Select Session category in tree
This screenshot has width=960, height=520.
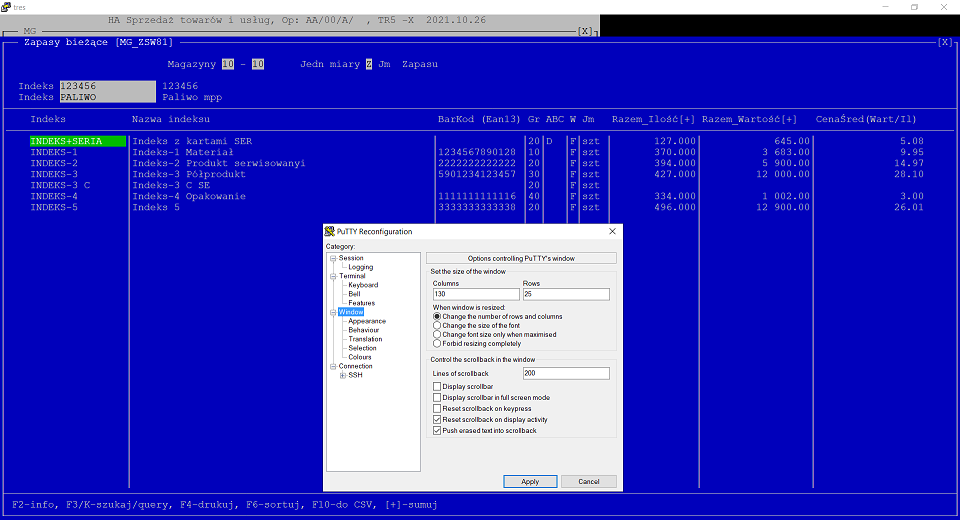351,258
